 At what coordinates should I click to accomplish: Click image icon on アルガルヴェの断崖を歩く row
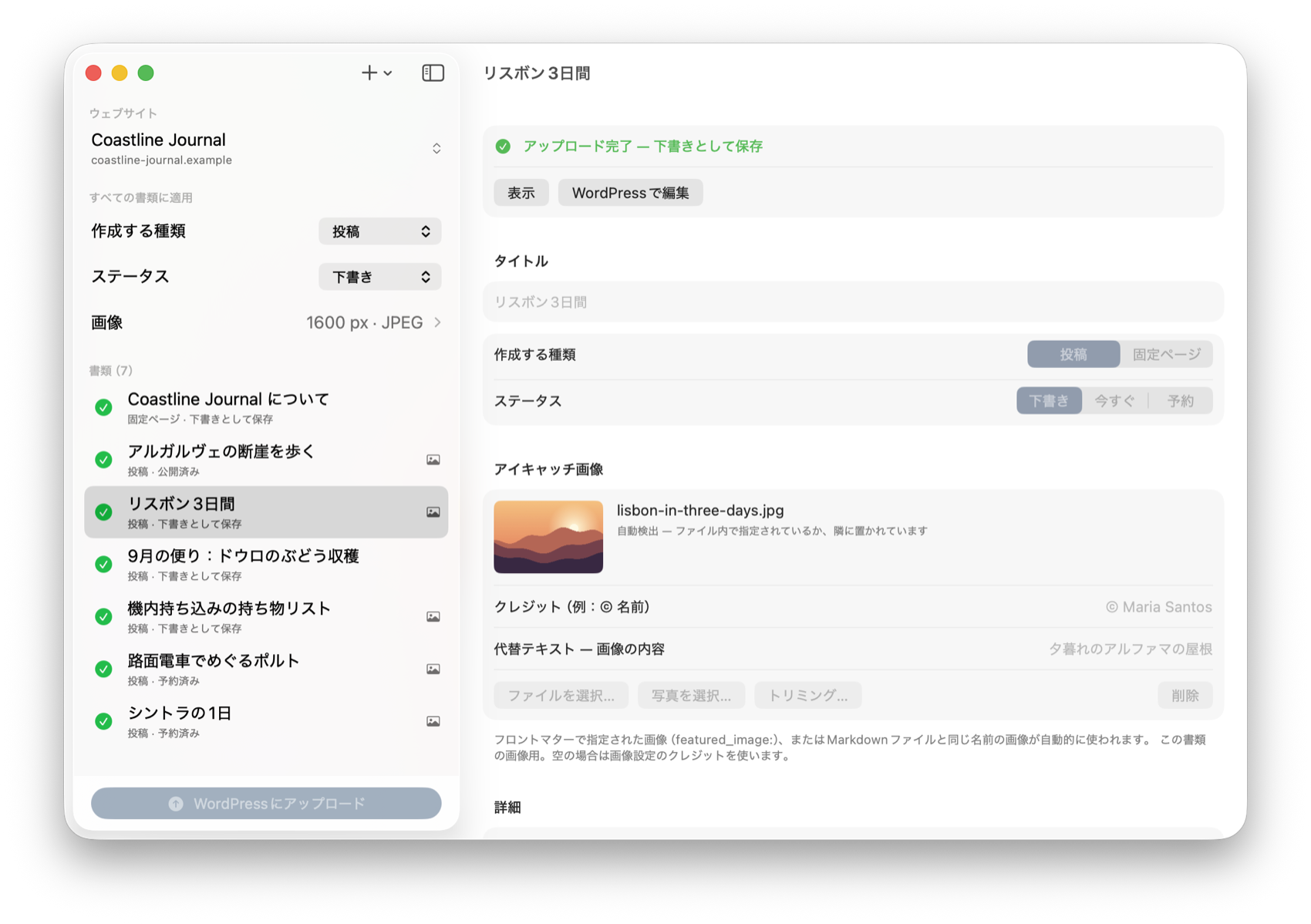pos(433,460)
